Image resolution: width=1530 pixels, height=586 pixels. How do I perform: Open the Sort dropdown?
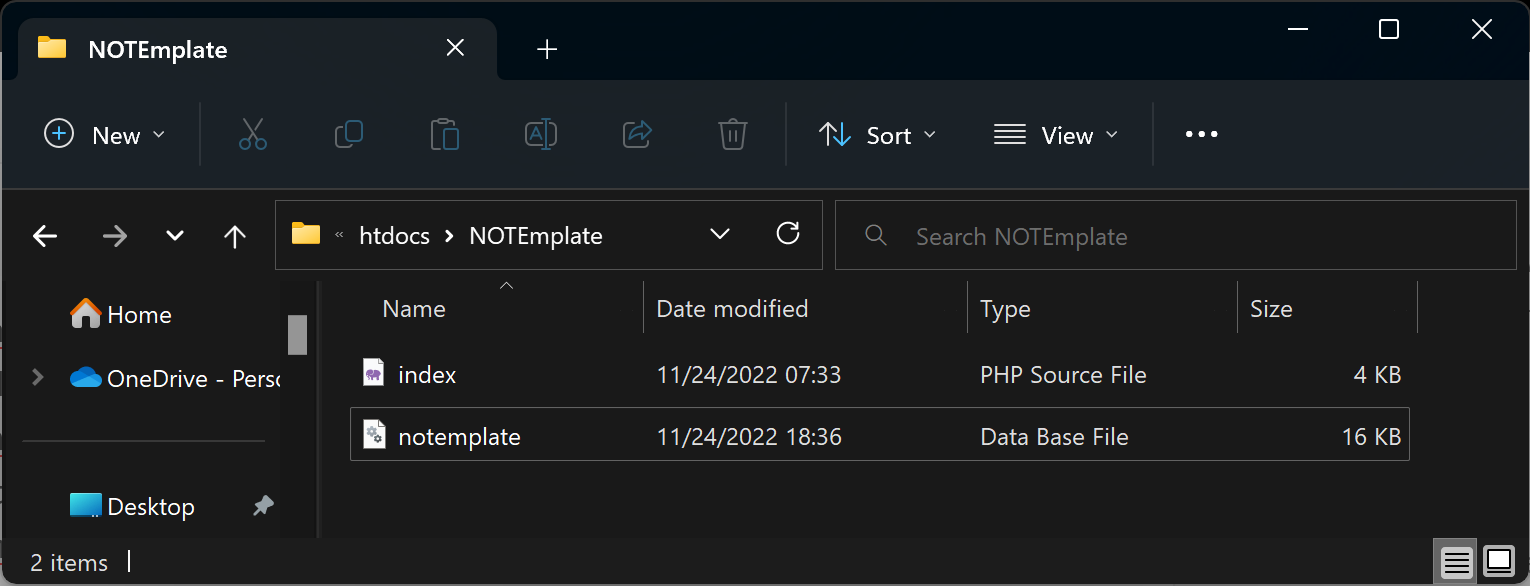(x=878, y=134)
